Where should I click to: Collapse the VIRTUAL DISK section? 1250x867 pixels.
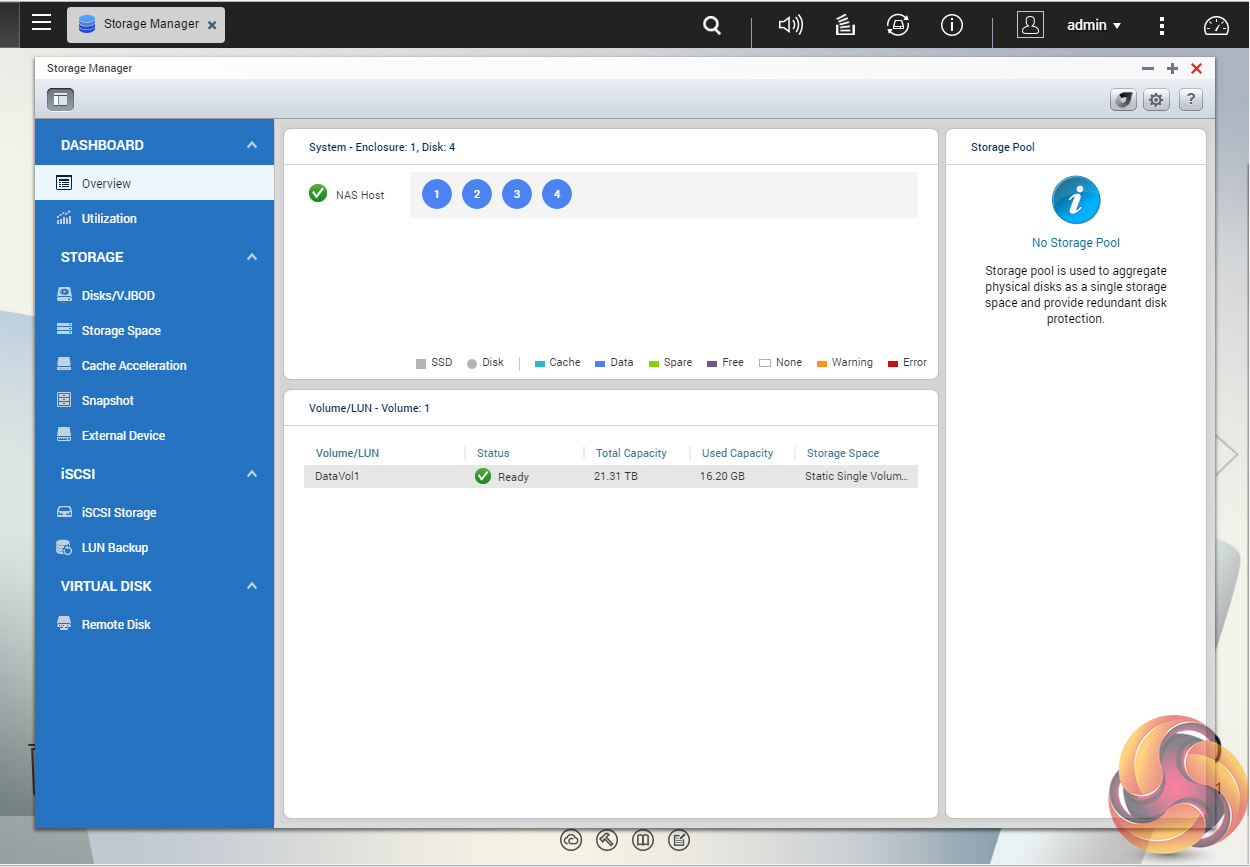tap(252, 586)
